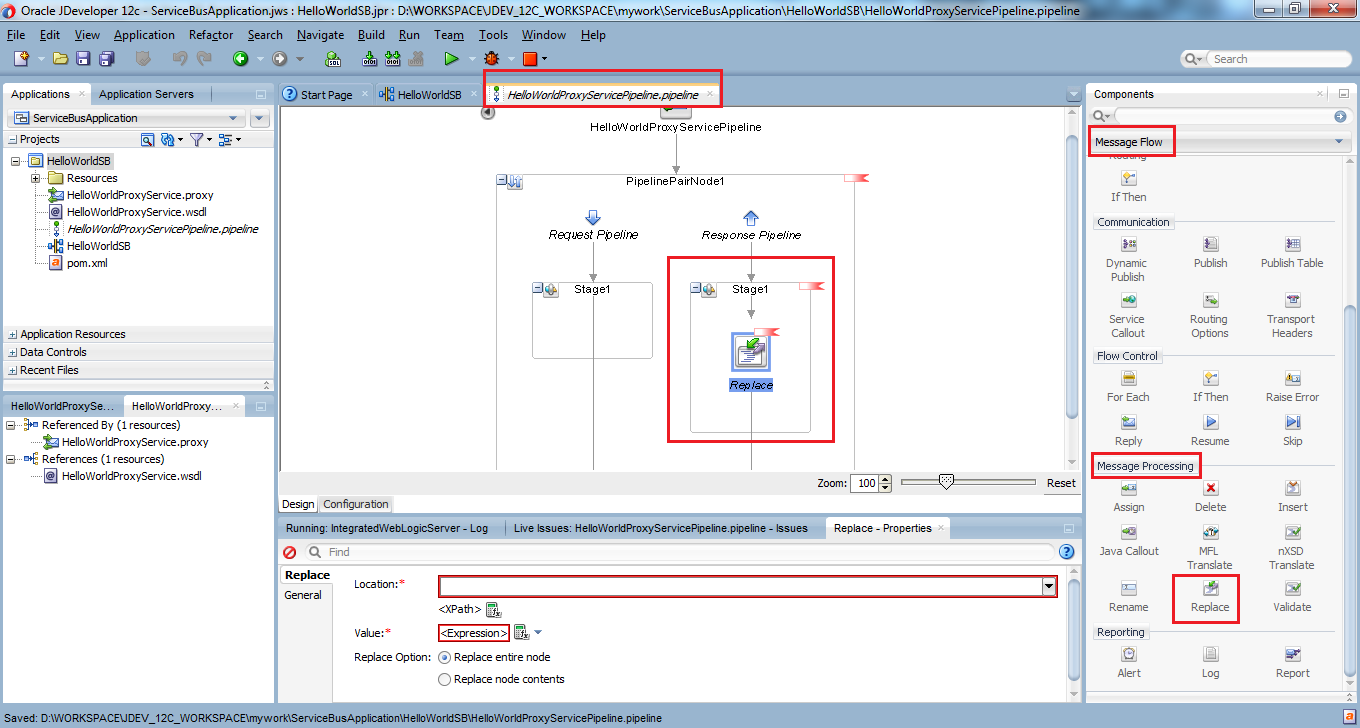Switch to the Application Servers tab
Image resolution: width=1360 pixels, height=728 pixels.
tap(146, 94)
